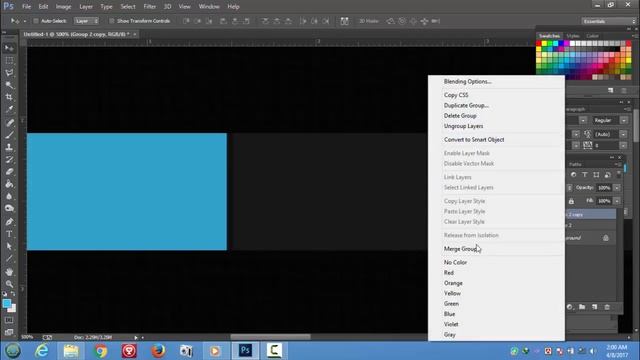Select the Paint Bucket tool

[x=9, y=184]
